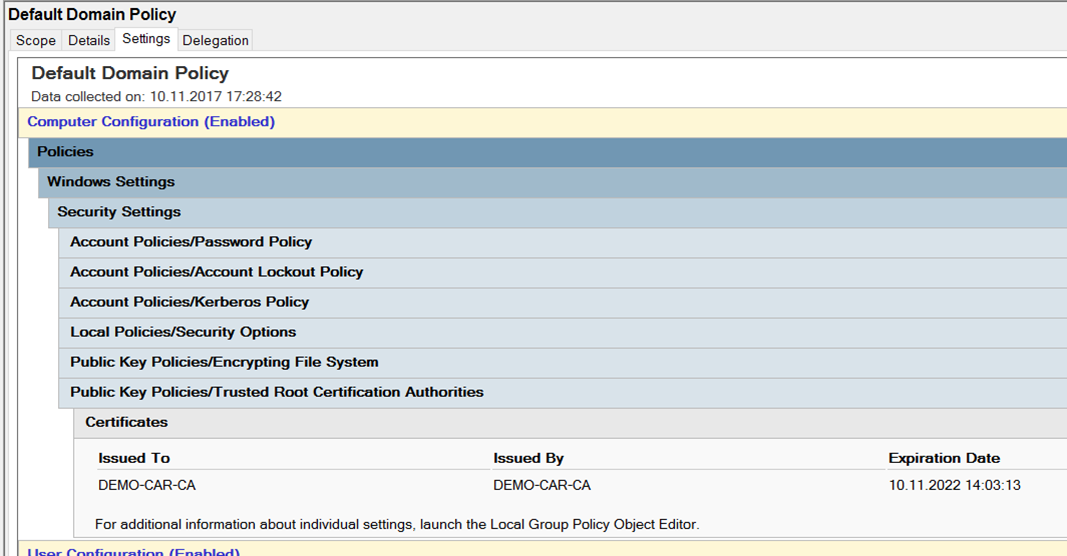Open the Details tab
Viewport: 1067px width, 556px height.
[89, 40]
